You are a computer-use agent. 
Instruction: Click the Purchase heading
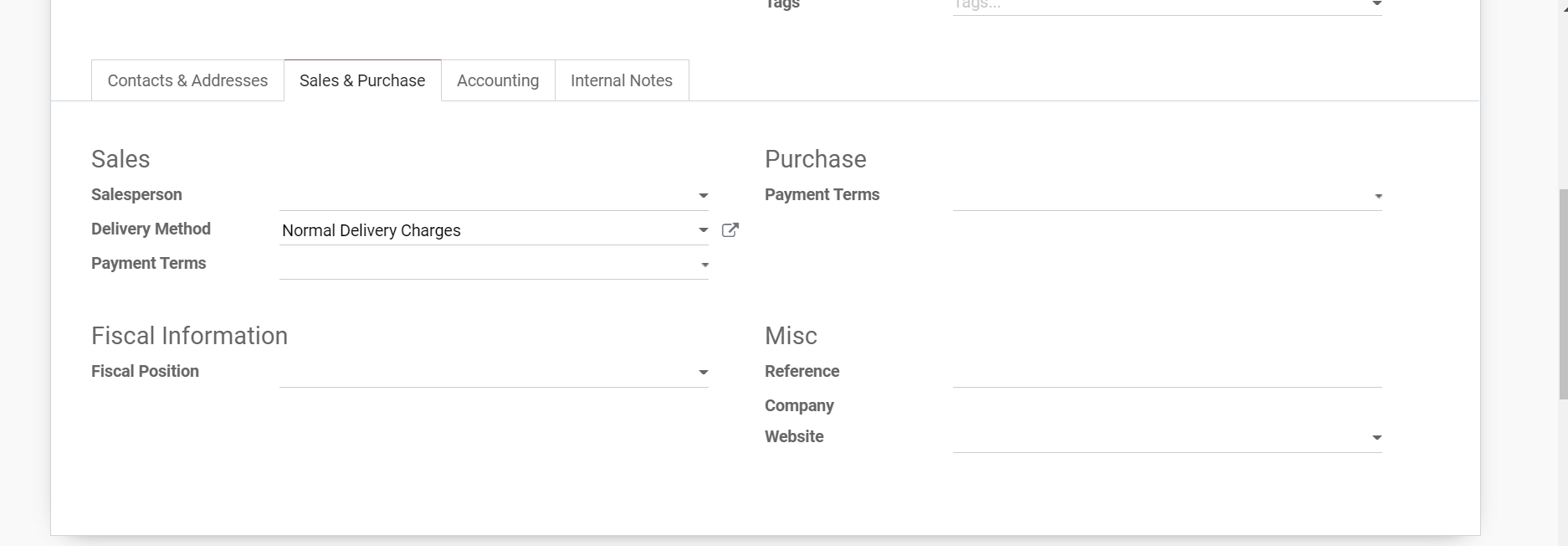pyautogui.click(x=816, y=159)
